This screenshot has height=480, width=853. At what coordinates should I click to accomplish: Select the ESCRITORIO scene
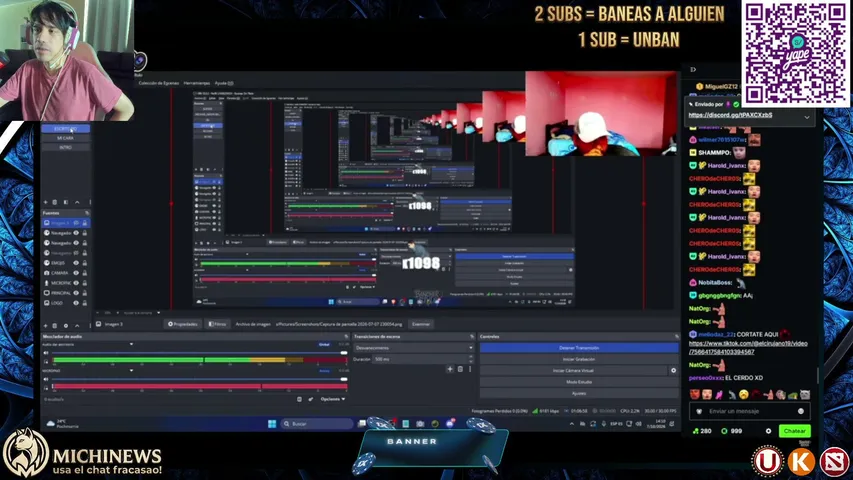(65, 129)
